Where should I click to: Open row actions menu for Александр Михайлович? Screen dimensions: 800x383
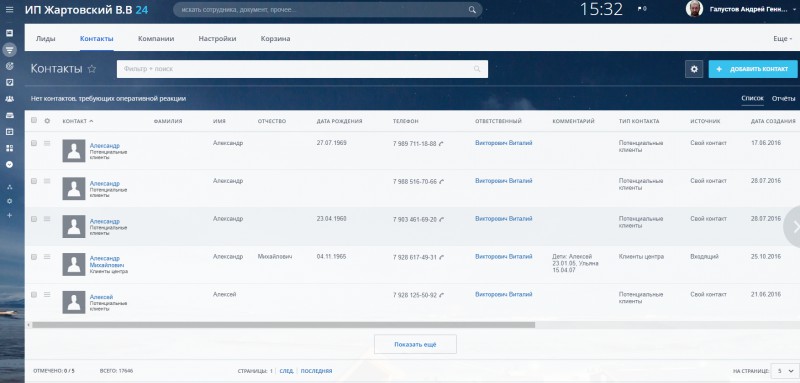47,257
